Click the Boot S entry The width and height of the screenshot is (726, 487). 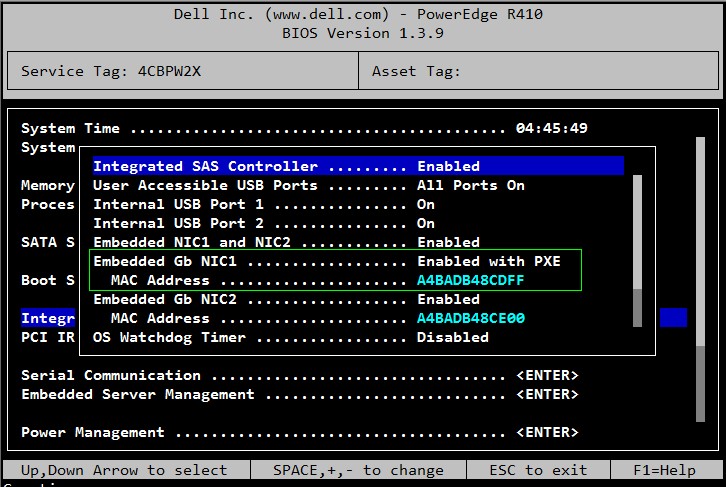click(48, 280)
